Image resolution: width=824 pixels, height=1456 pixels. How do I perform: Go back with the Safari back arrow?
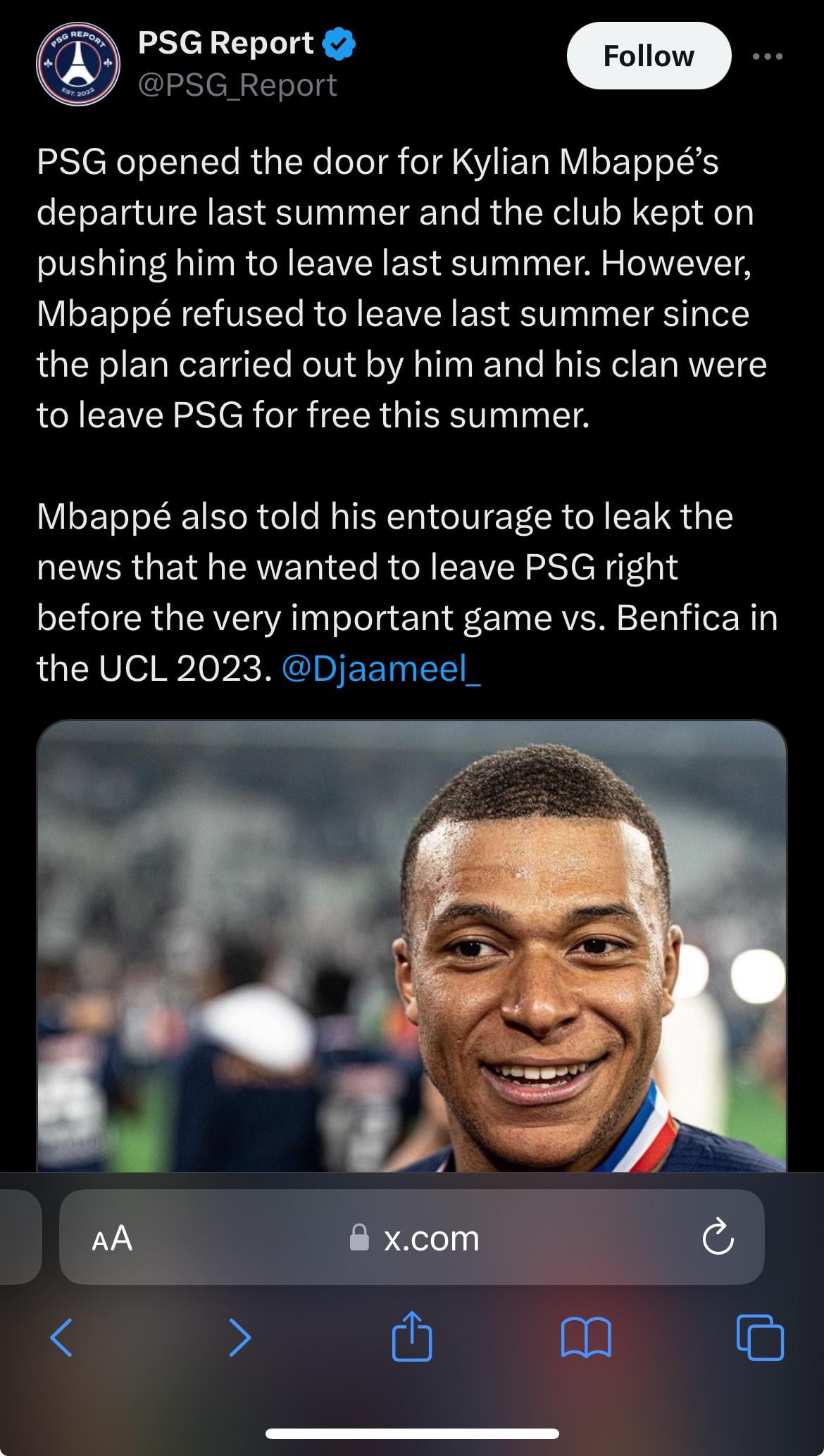(62, 1337)
